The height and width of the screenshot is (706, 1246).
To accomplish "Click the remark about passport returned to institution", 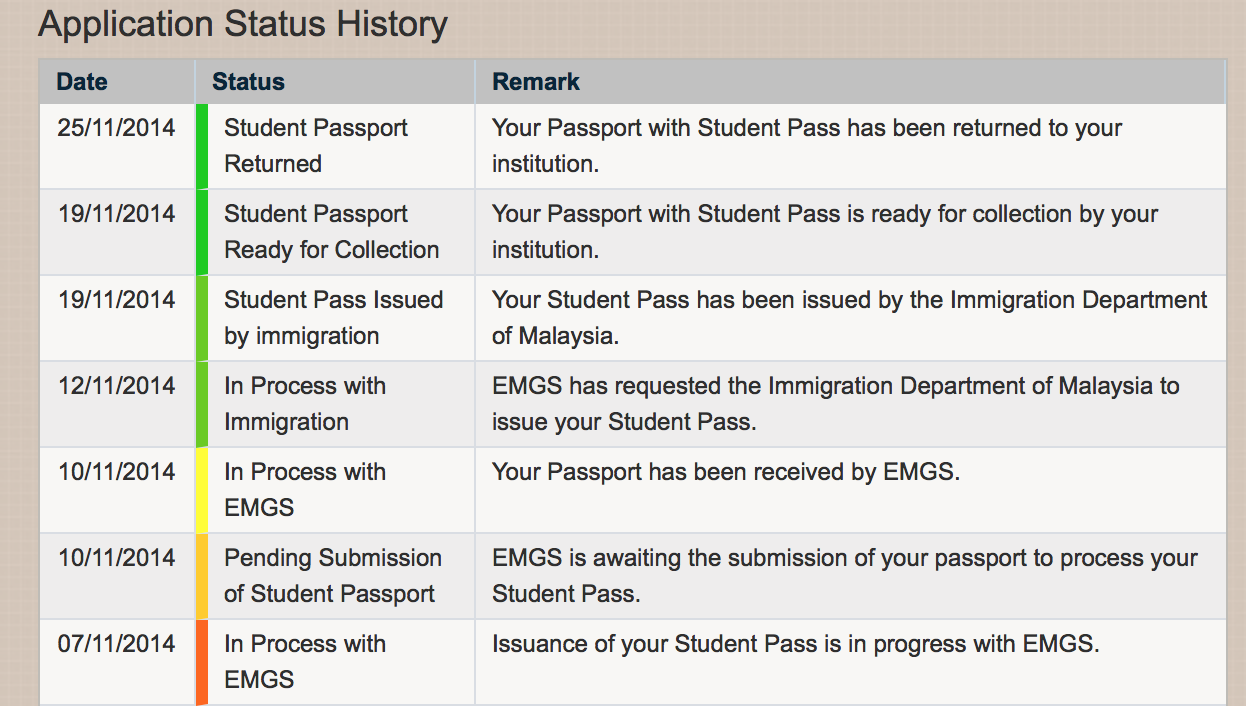I will 807,146.
